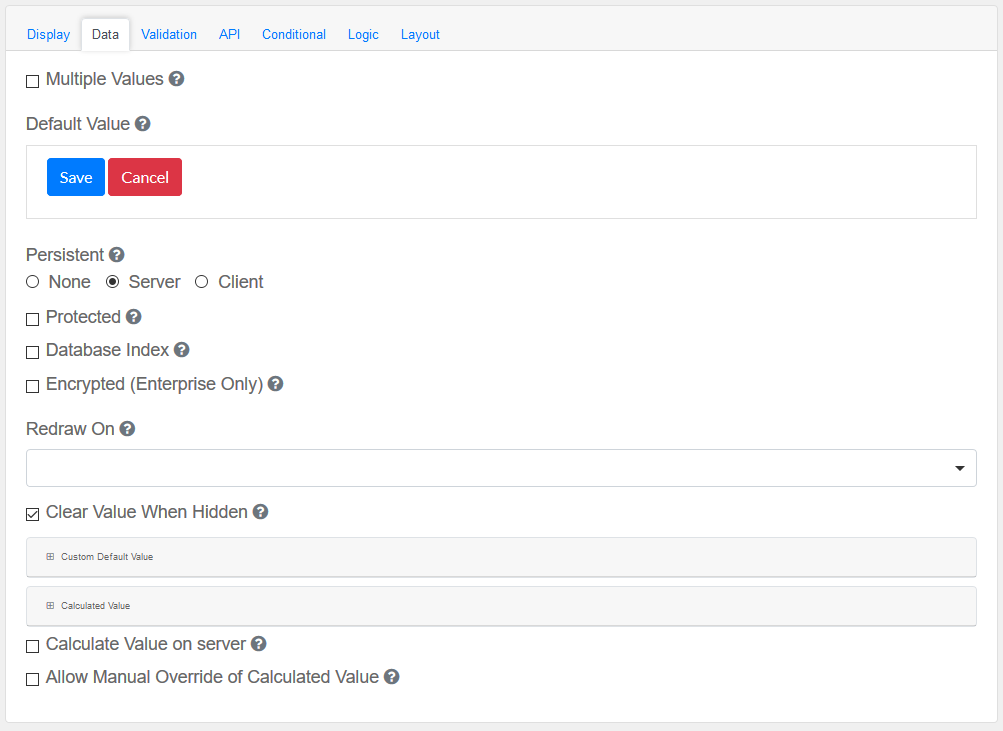
Task: Open the Redraw On dropdown
Action: coord(501,468)
